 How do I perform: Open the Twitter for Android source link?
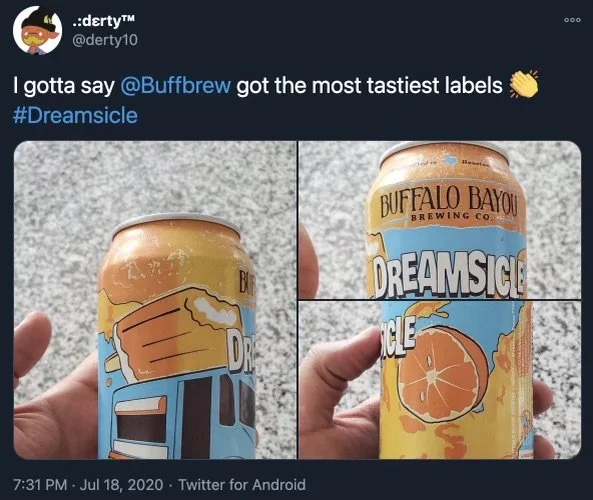pyautogui.click(x=242, y=484)
